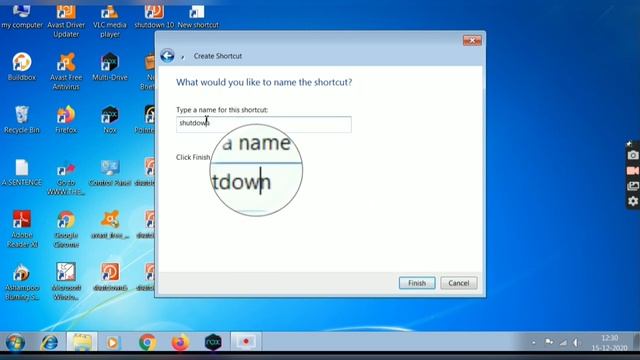The height and width of the screenshot is (360, 640).
Task: Select the Avast Free Antivirus desktop icon
Action: pos(66,71)
